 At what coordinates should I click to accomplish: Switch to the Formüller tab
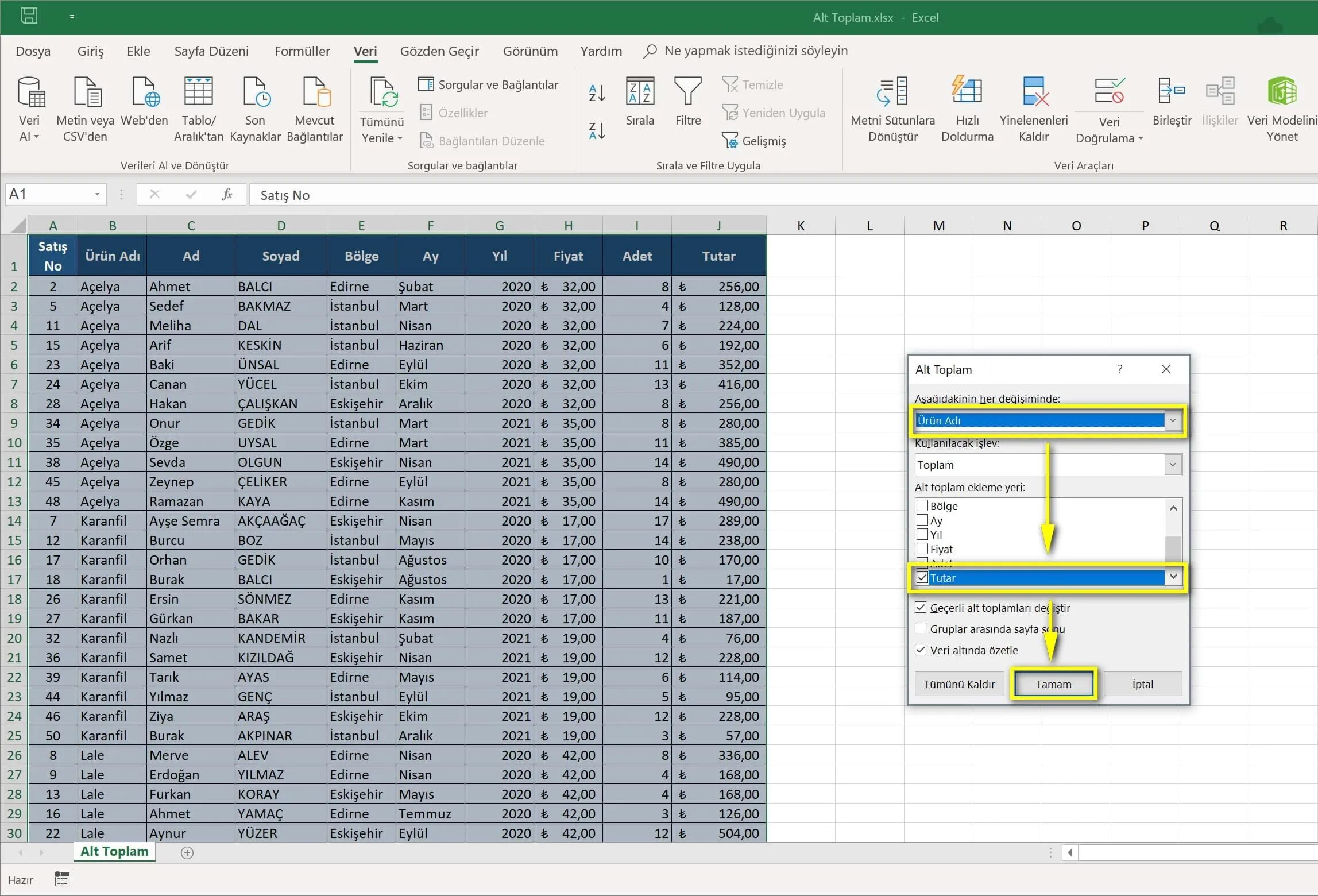[302, 51]
